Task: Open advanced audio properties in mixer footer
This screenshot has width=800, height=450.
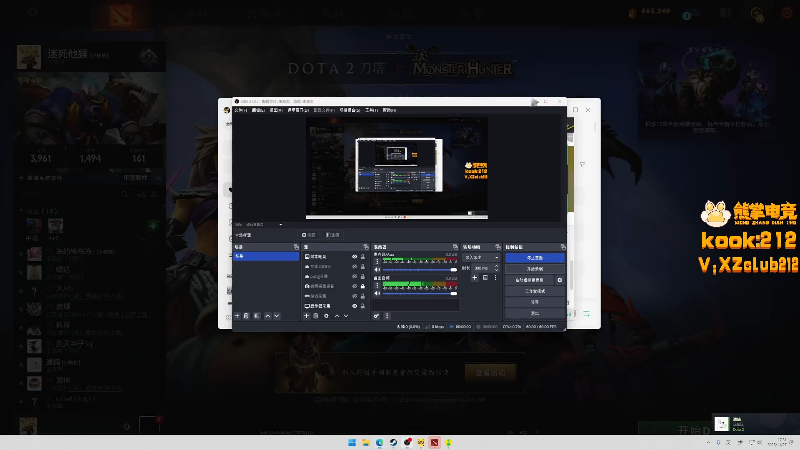Action: pyautogui.click(x=377, y=316)
